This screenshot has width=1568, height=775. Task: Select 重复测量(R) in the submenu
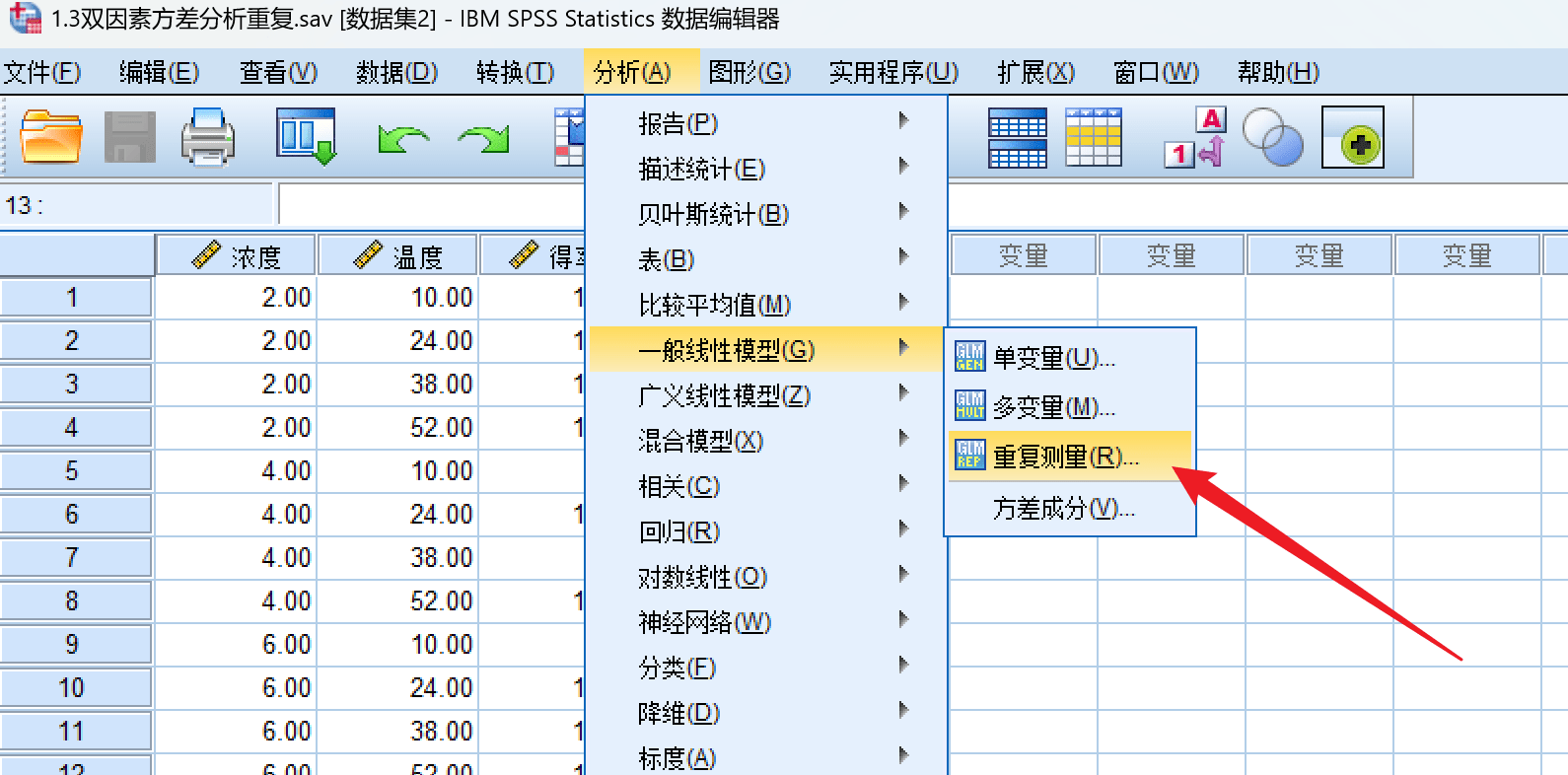pyautogui.click(x=1065, y=457)
